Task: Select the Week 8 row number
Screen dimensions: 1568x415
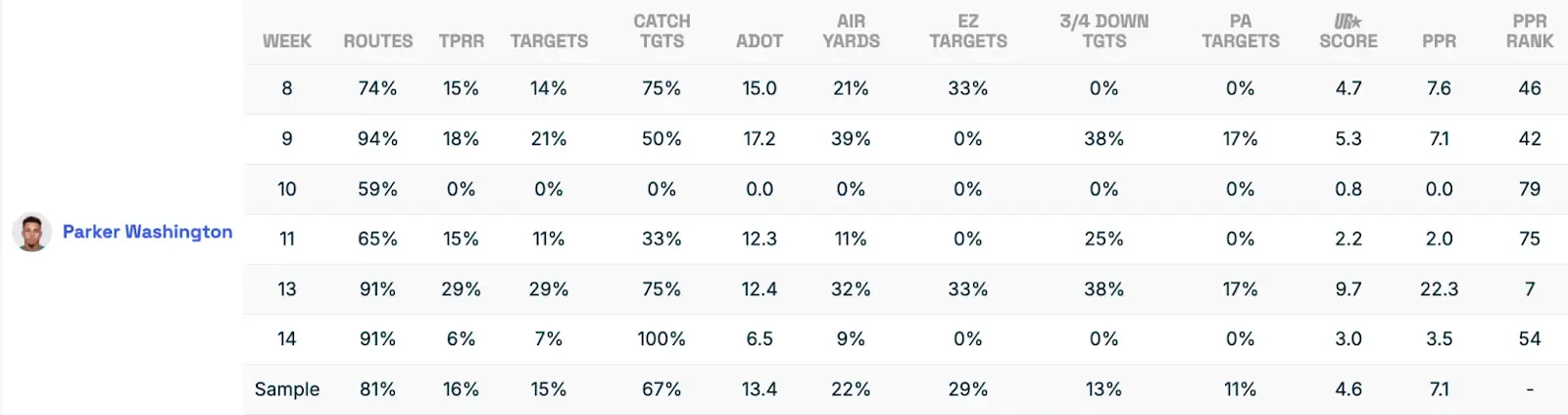Action: point(286,88)
